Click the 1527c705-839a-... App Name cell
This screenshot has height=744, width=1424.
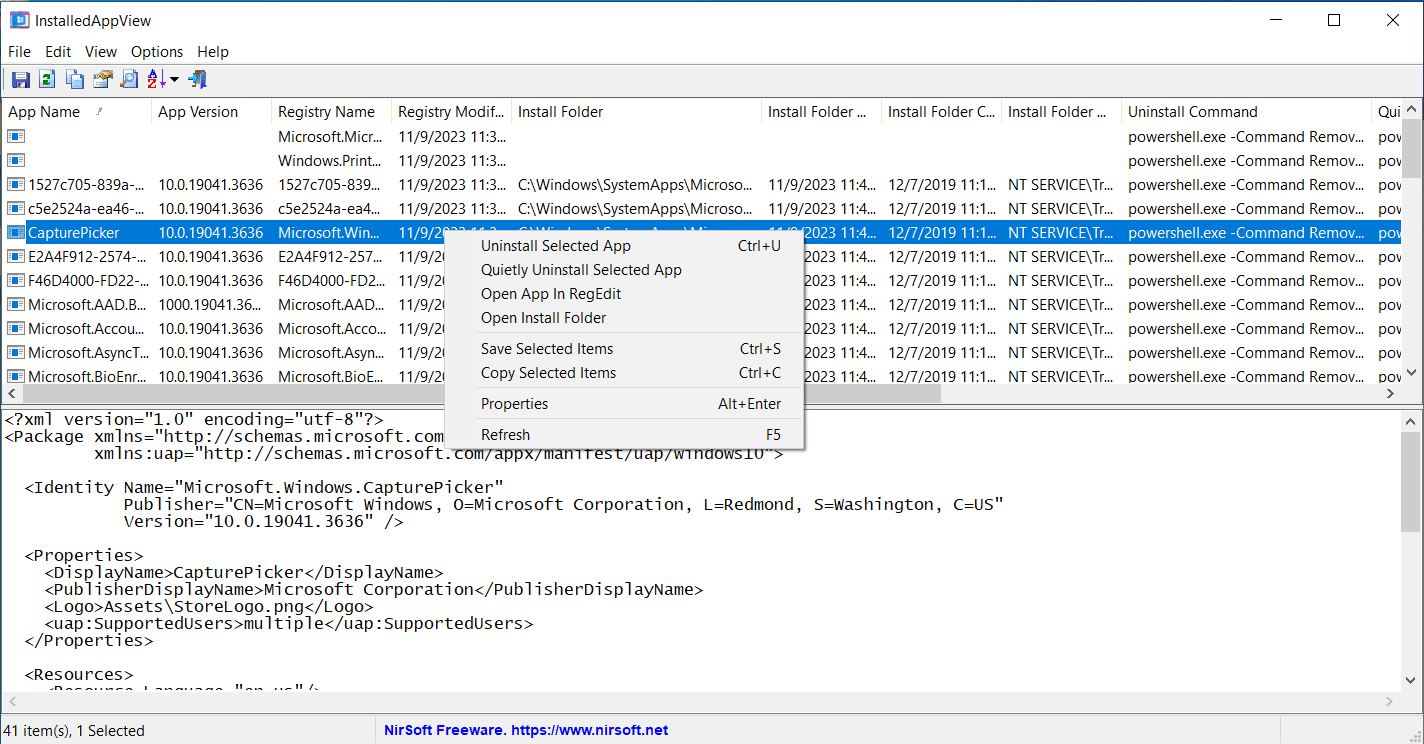point(86,185)
